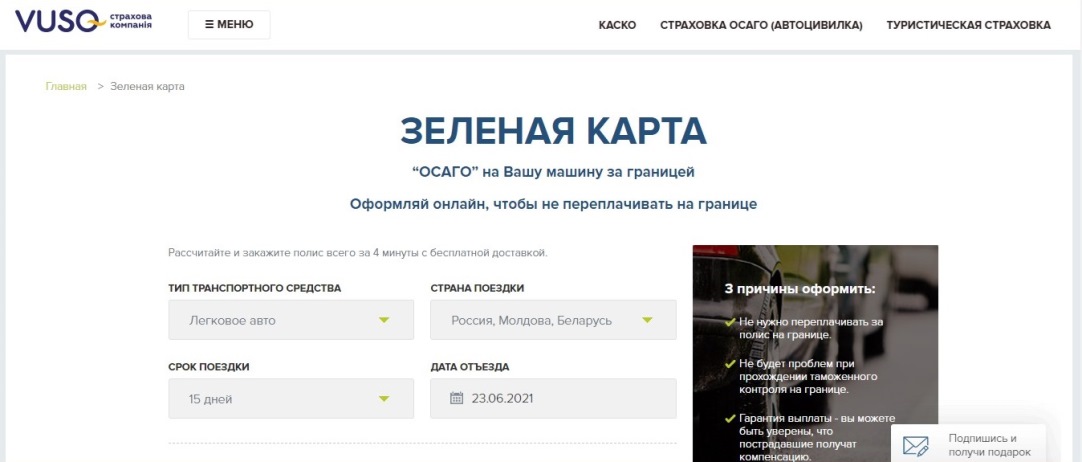Open Туристическая страховка page
1082x462 pixels.
968,26
